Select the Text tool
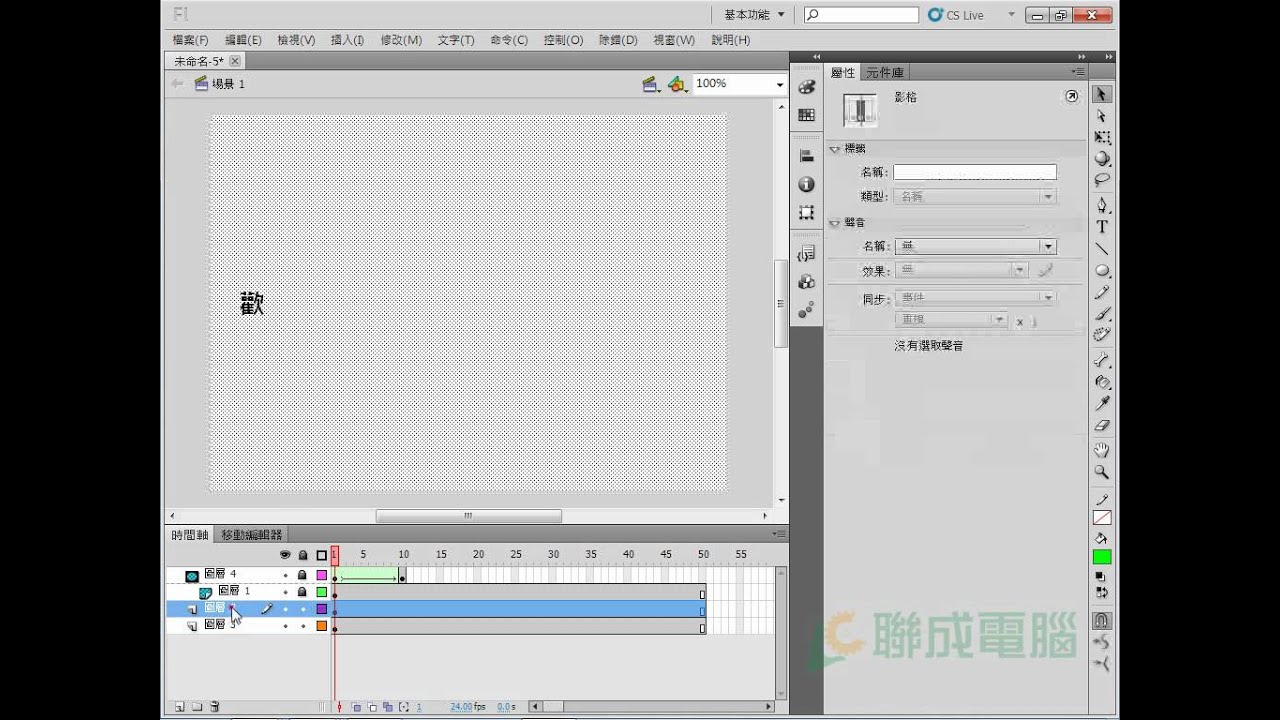 pyautogui.click(x=1101, y=227)
